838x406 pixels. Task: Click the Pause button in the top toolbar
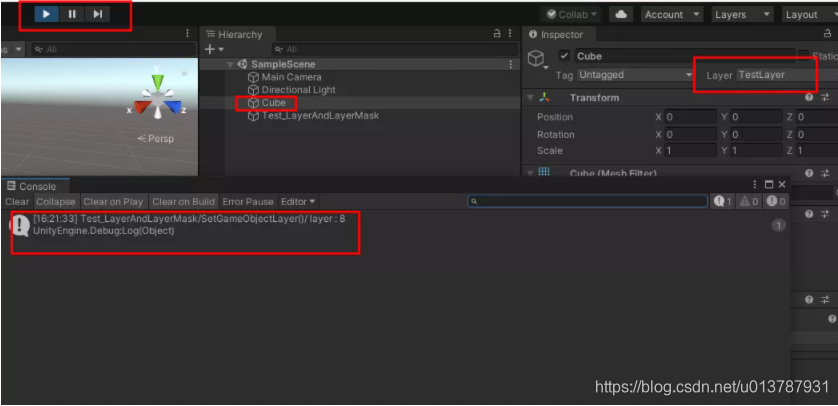72,14
